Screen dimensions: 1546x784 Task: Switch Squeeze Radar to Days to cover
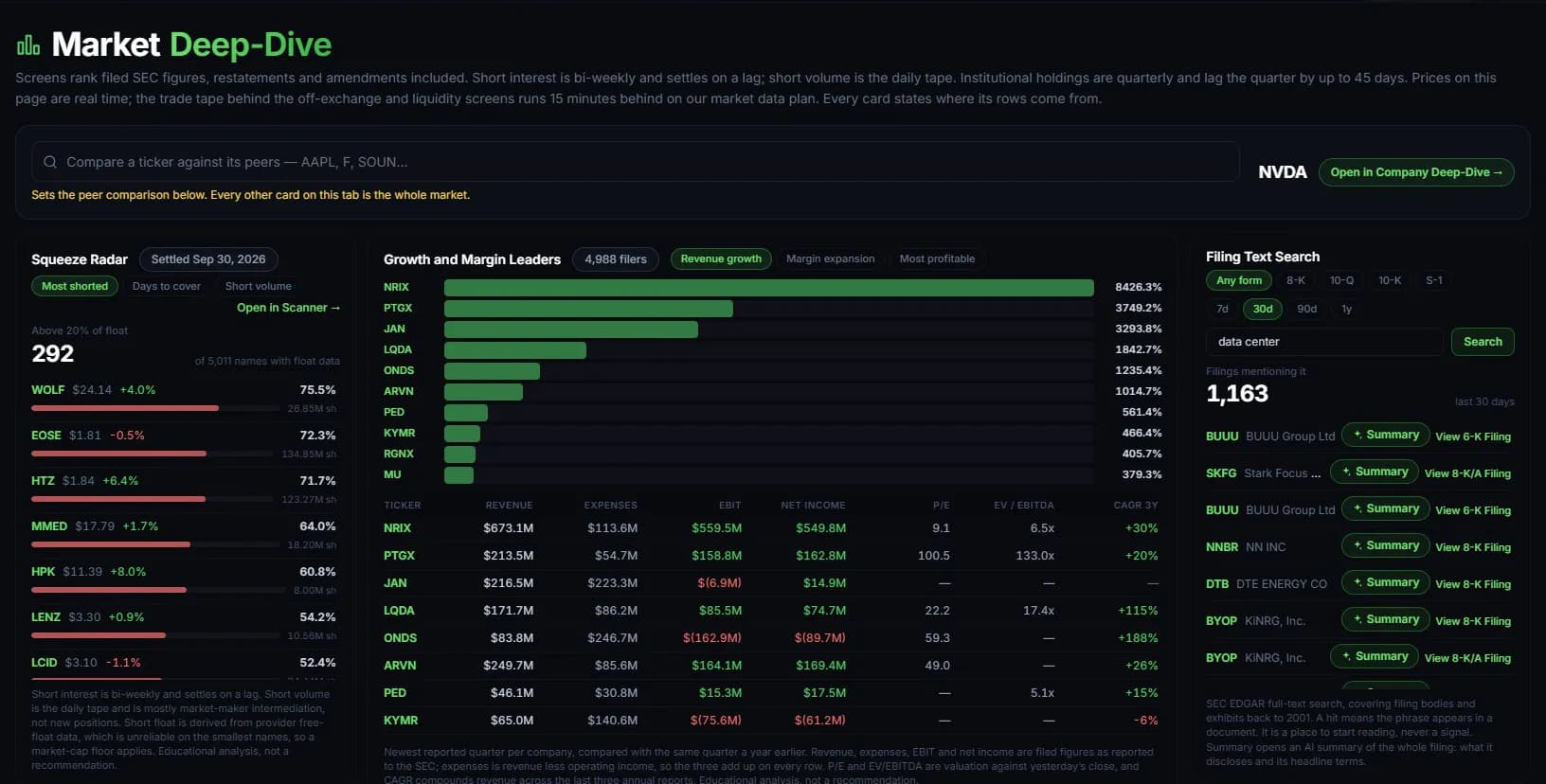(167, 286)
